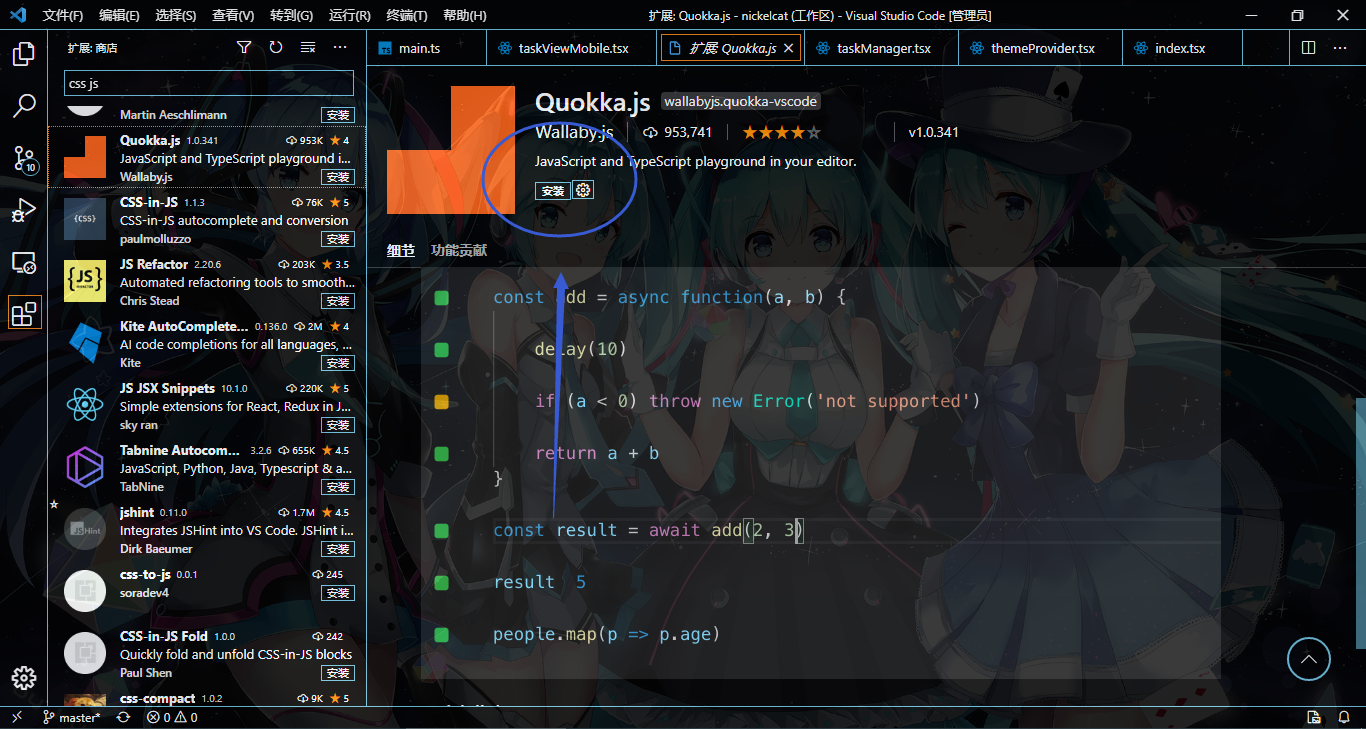Viewport: 1366px width, 729px height.
Task: Install the jshint extension
Action: point(338,549)
